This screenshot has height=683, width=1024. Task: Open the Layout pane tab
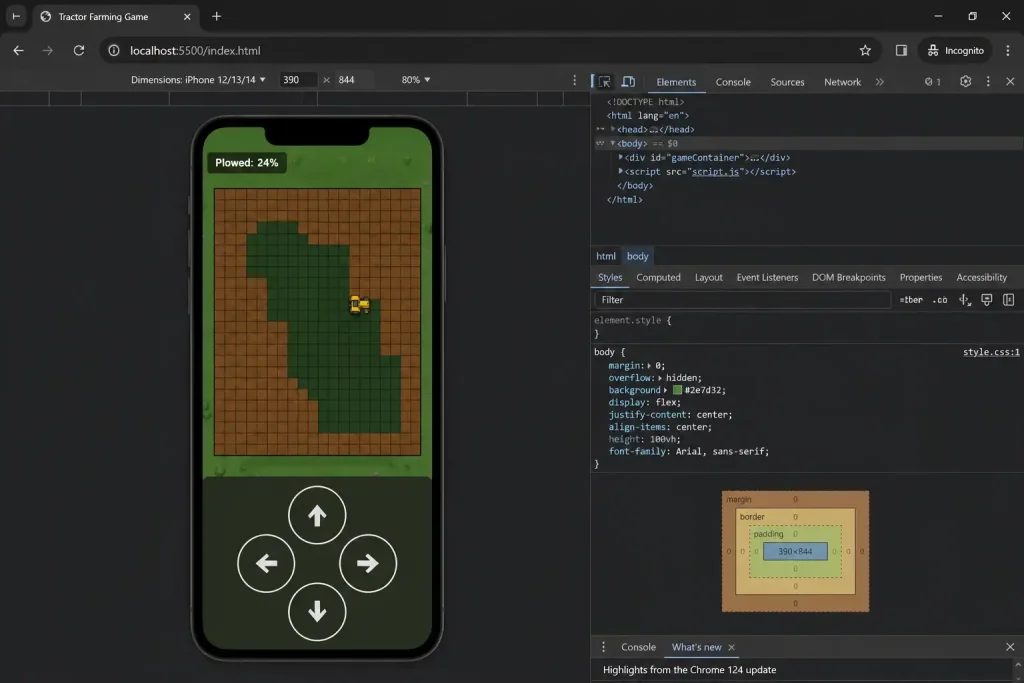click(x=708, y=278)
